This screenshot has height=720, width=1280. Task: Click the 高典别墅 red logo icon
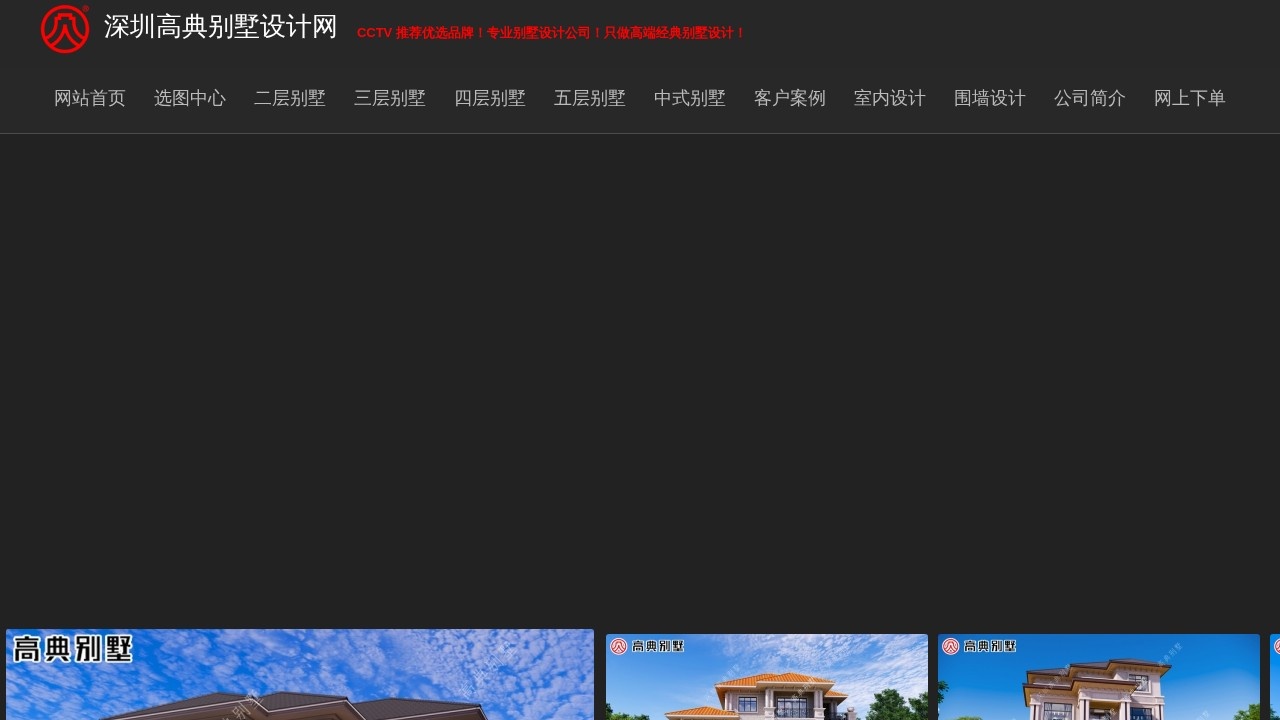(x=64, y=28)
